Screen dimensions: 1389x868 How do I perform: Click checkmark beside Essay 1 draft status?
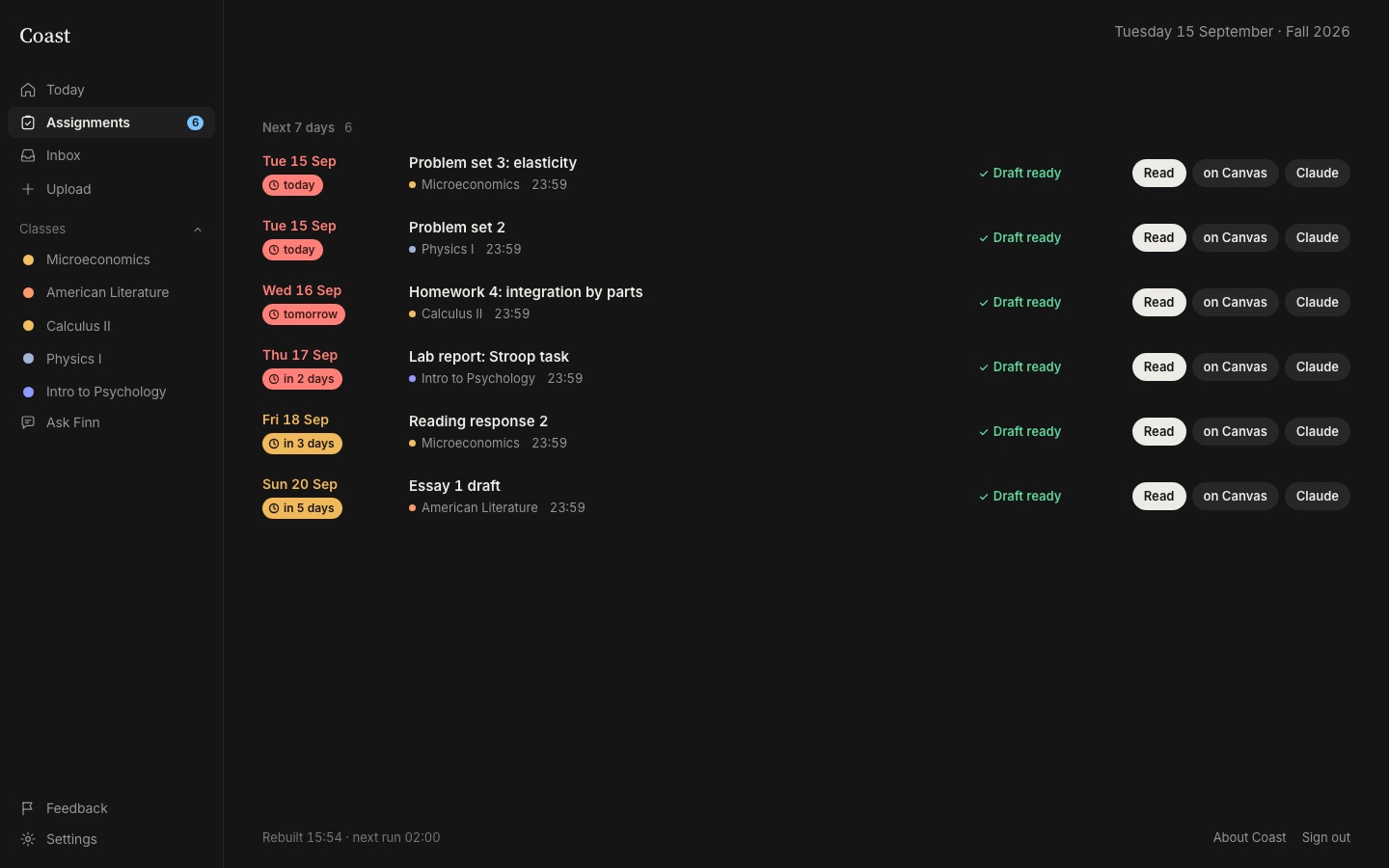(984, 497)
